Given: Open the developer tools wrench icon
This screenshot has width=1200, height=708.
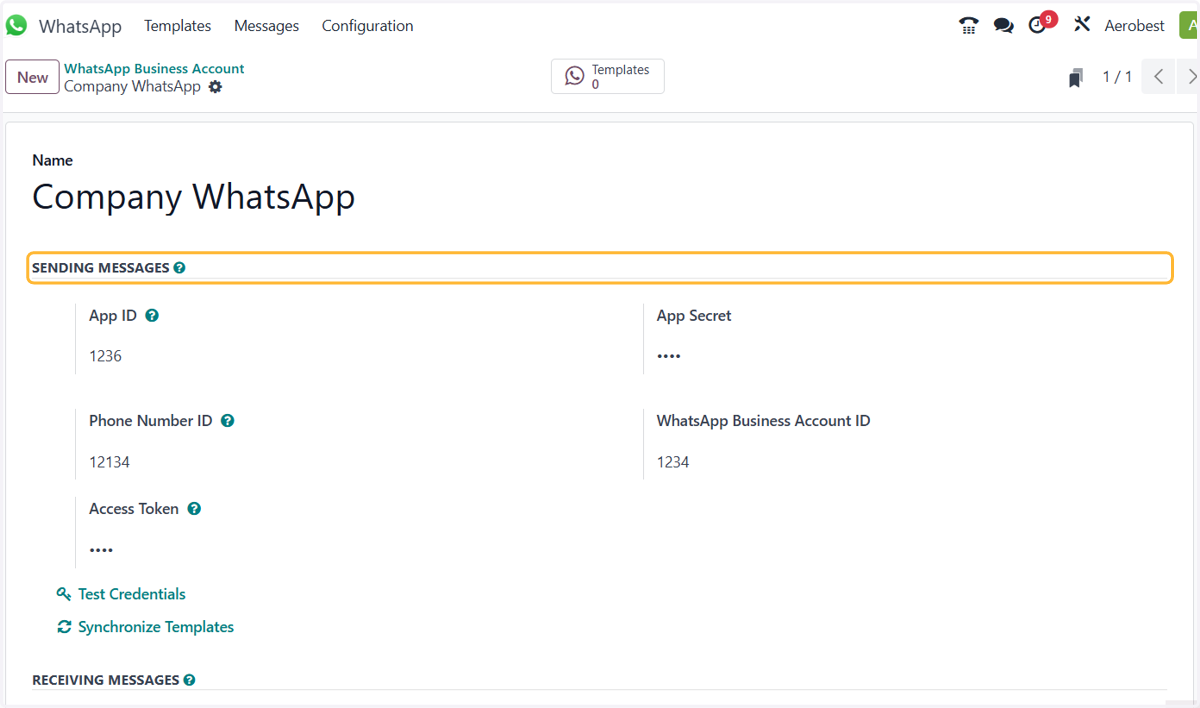Looking at the screenshot, I should point(1082,25).
